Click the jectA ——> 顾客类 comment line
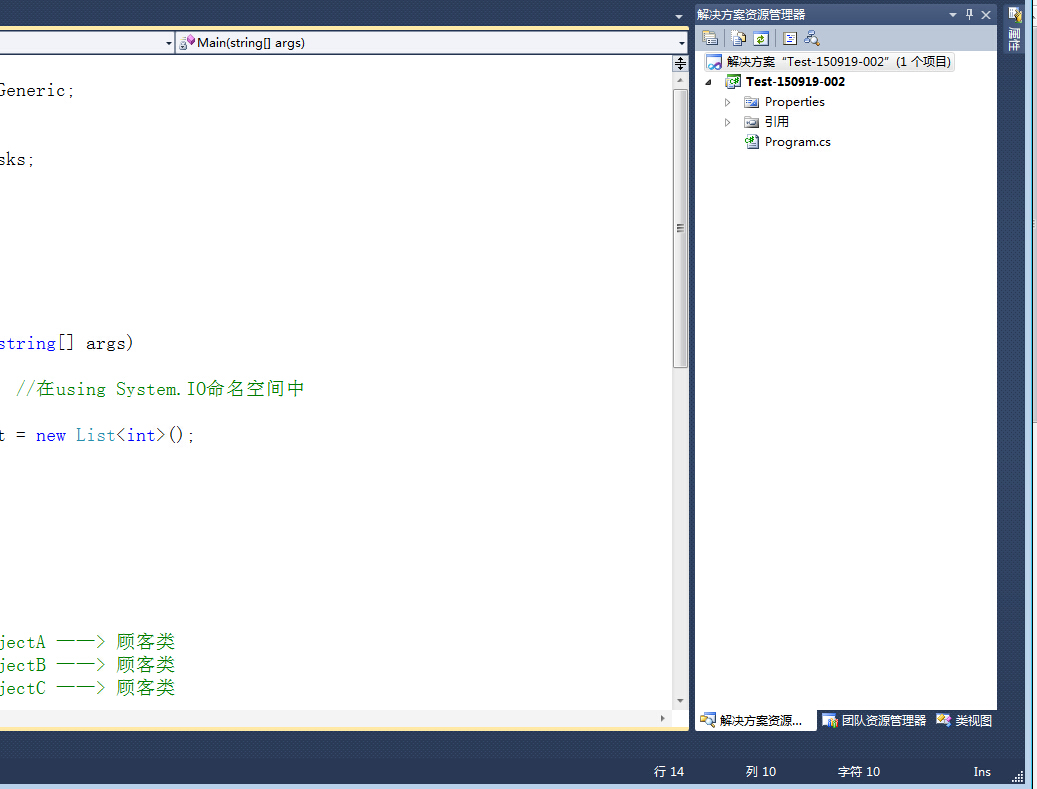The image size is (1037, 789). (87, 642)
